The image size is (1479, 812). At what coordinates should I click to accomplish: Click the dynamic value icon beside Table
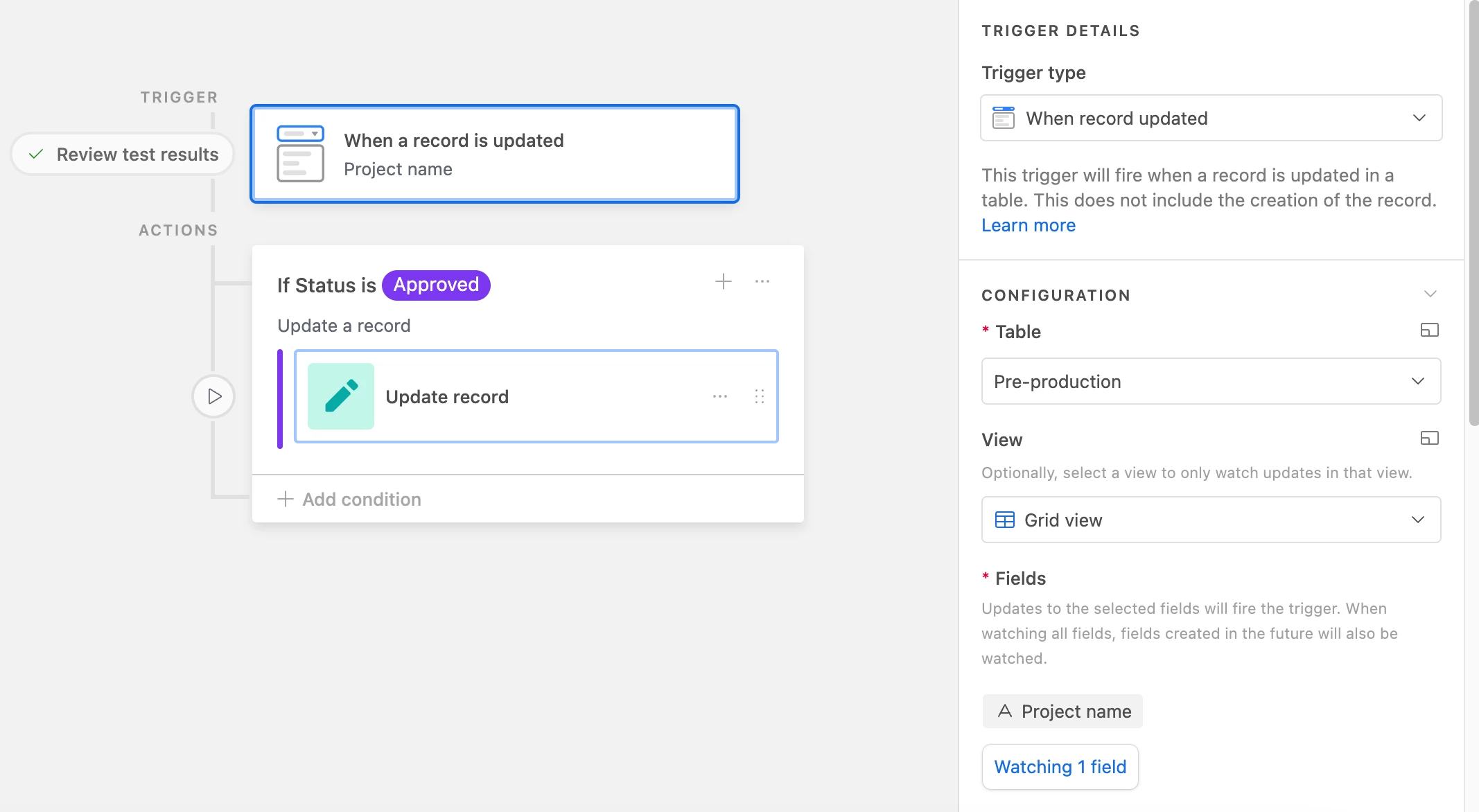1429,330
